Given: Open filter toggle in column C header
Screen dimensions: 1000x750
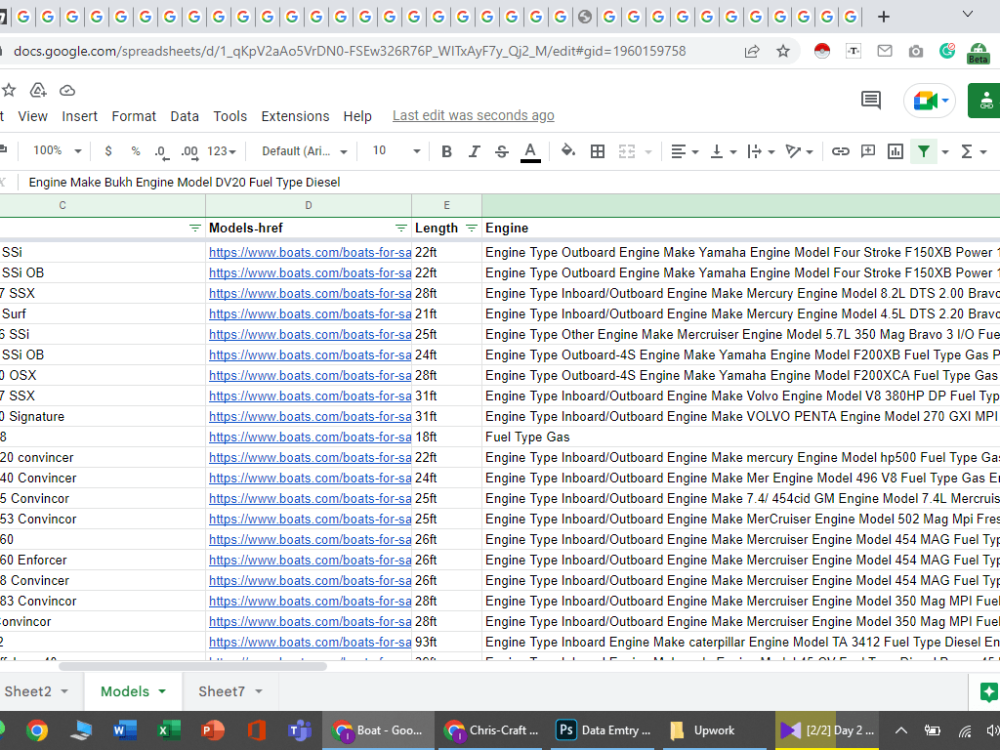Looking at the screenshot, I should (x=195, y=228).
